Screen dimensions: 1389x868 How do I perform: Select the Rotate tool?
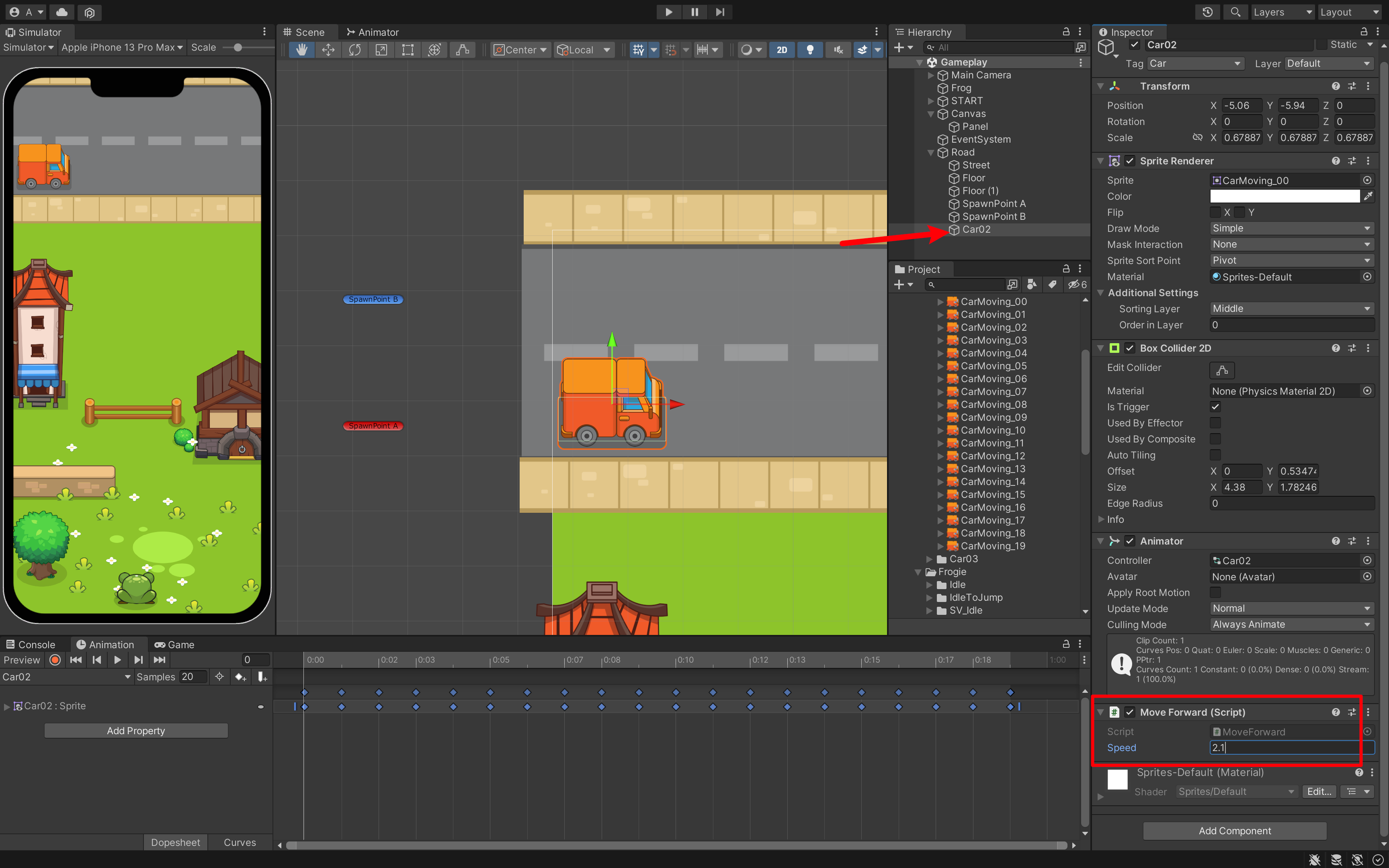click(355, 50)
